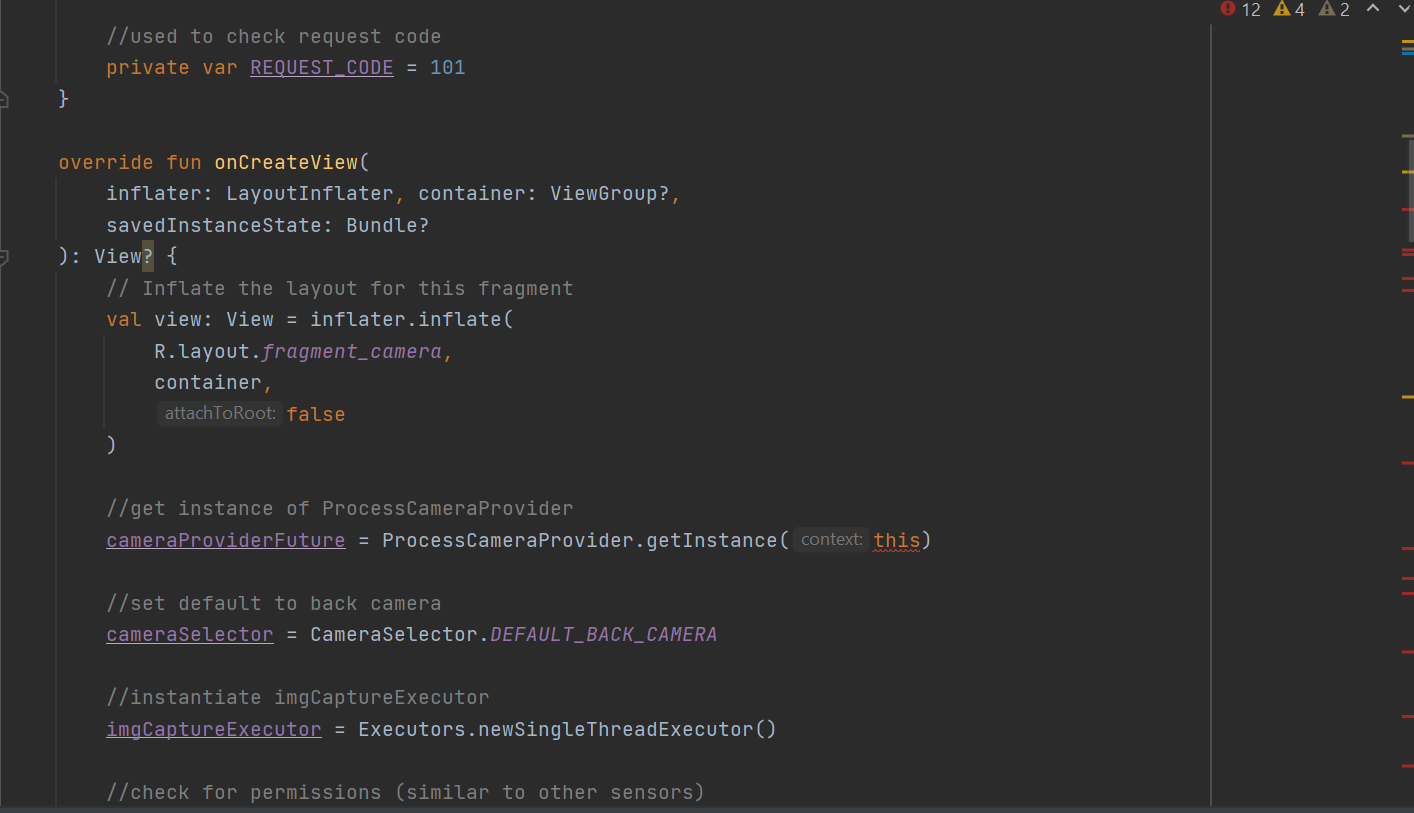Click the override keyword
This screenshot has height=813, width=1414.
[x=106, y=162]
